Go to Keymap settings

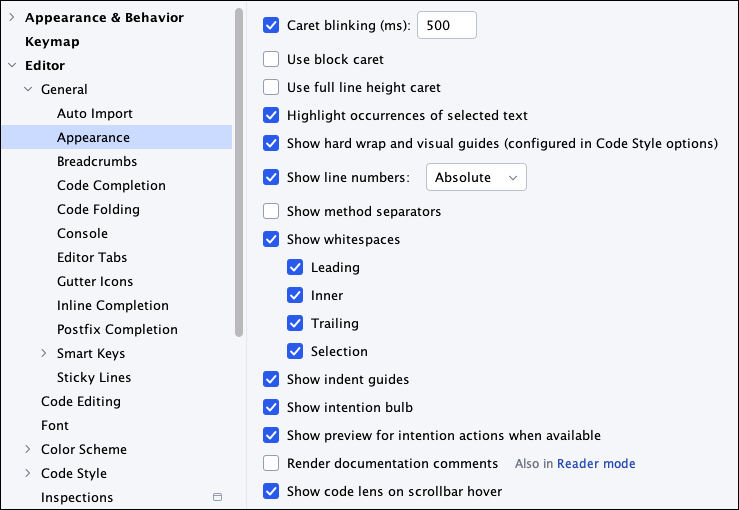click(x=52, y=41)
